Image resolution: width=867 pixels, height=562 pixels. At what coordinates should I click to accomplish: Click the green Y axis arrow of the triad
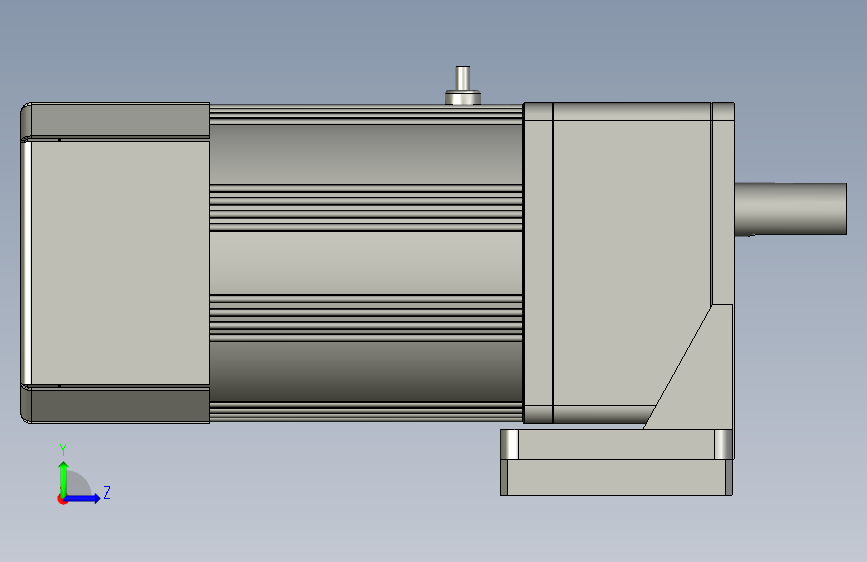64,477
